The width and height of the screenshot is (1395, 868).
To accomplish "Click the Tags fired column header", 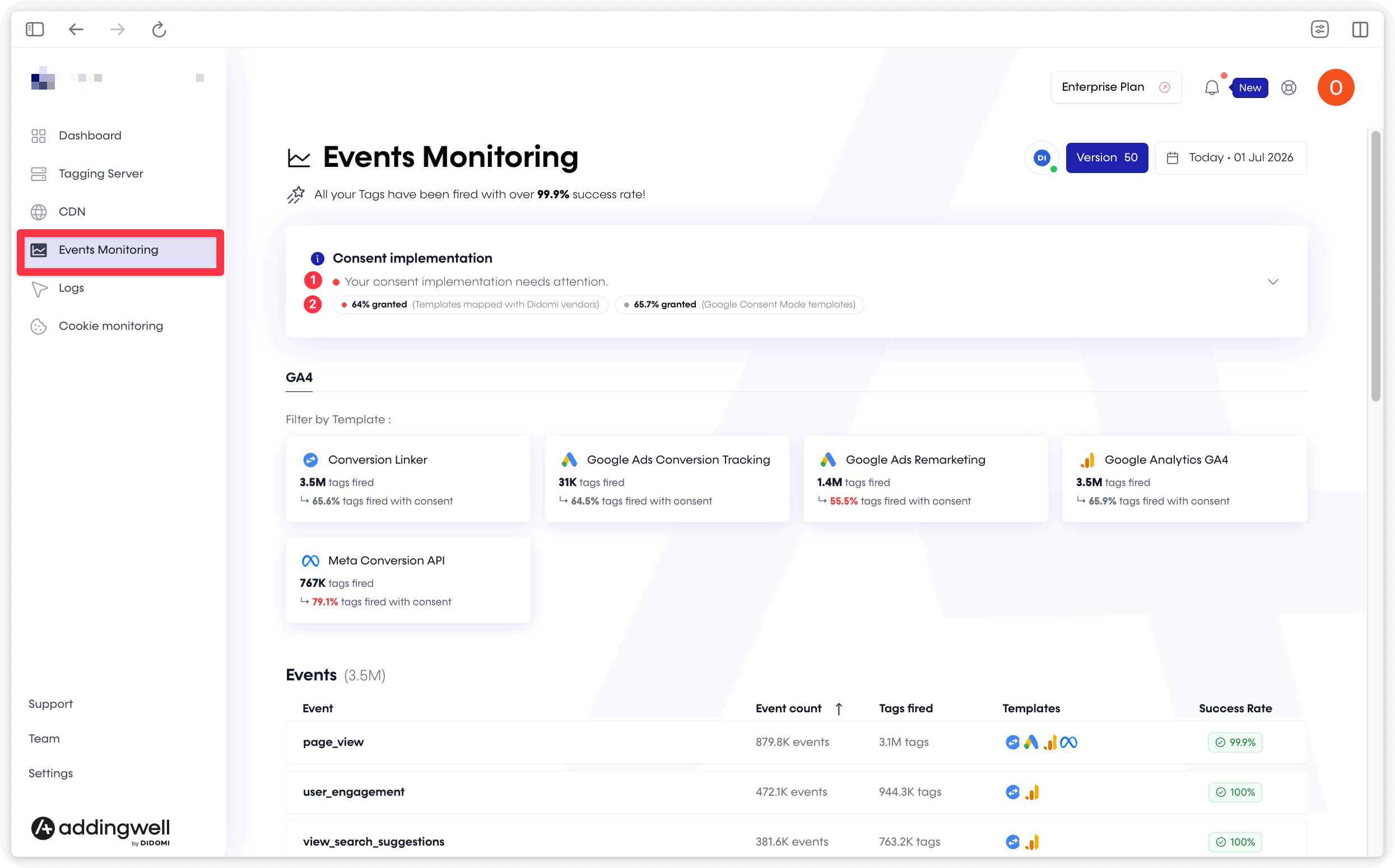I will pyautogui.click(x=906, y=708).
